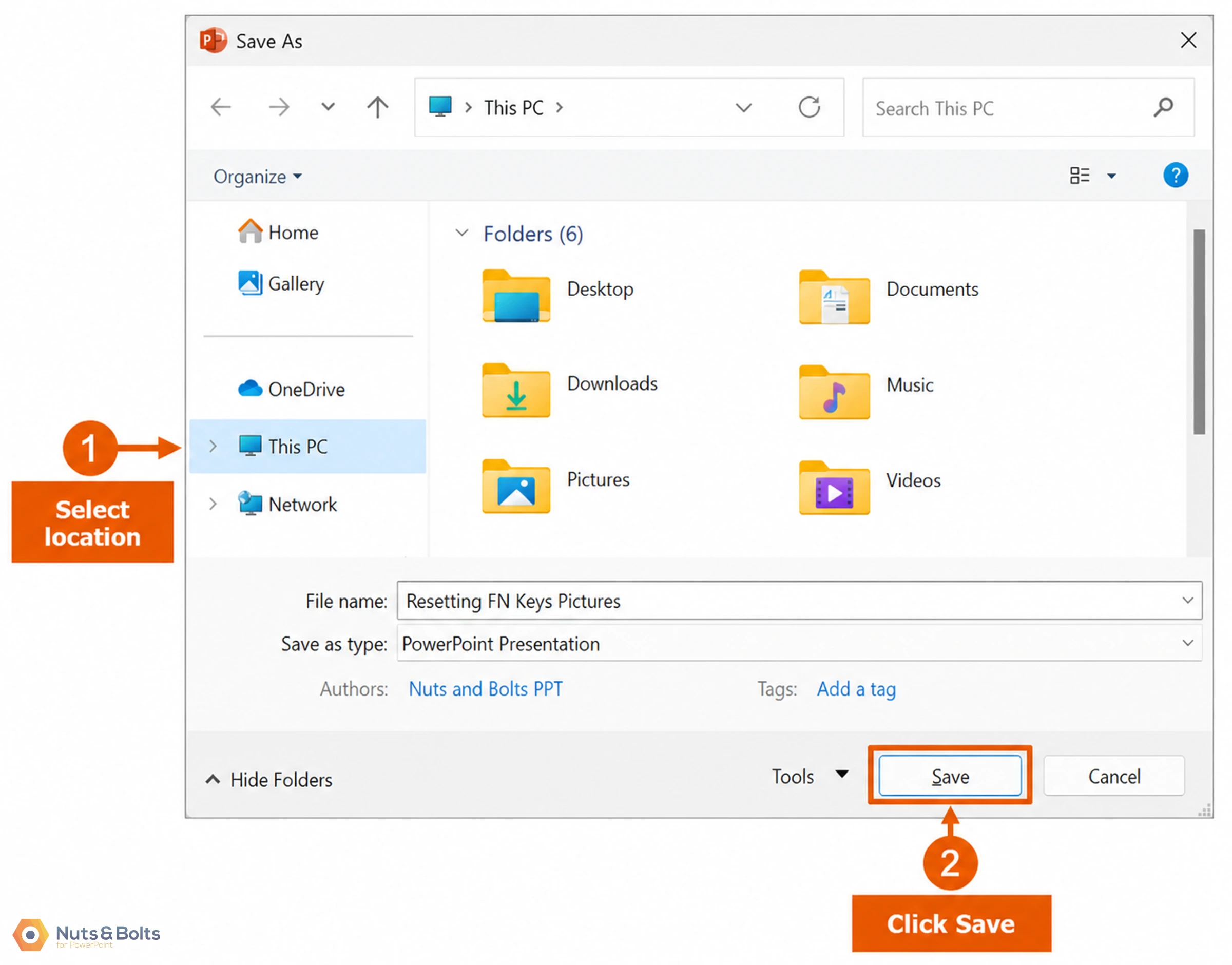
Task: Go forward using the right arrow
Action: (x=279, y=107)
